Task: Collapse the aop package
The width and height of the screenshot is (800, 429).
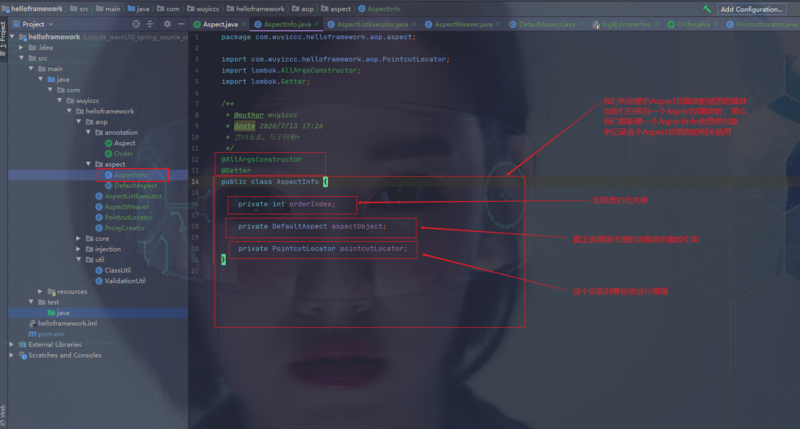Action: (x=79, y=121)
